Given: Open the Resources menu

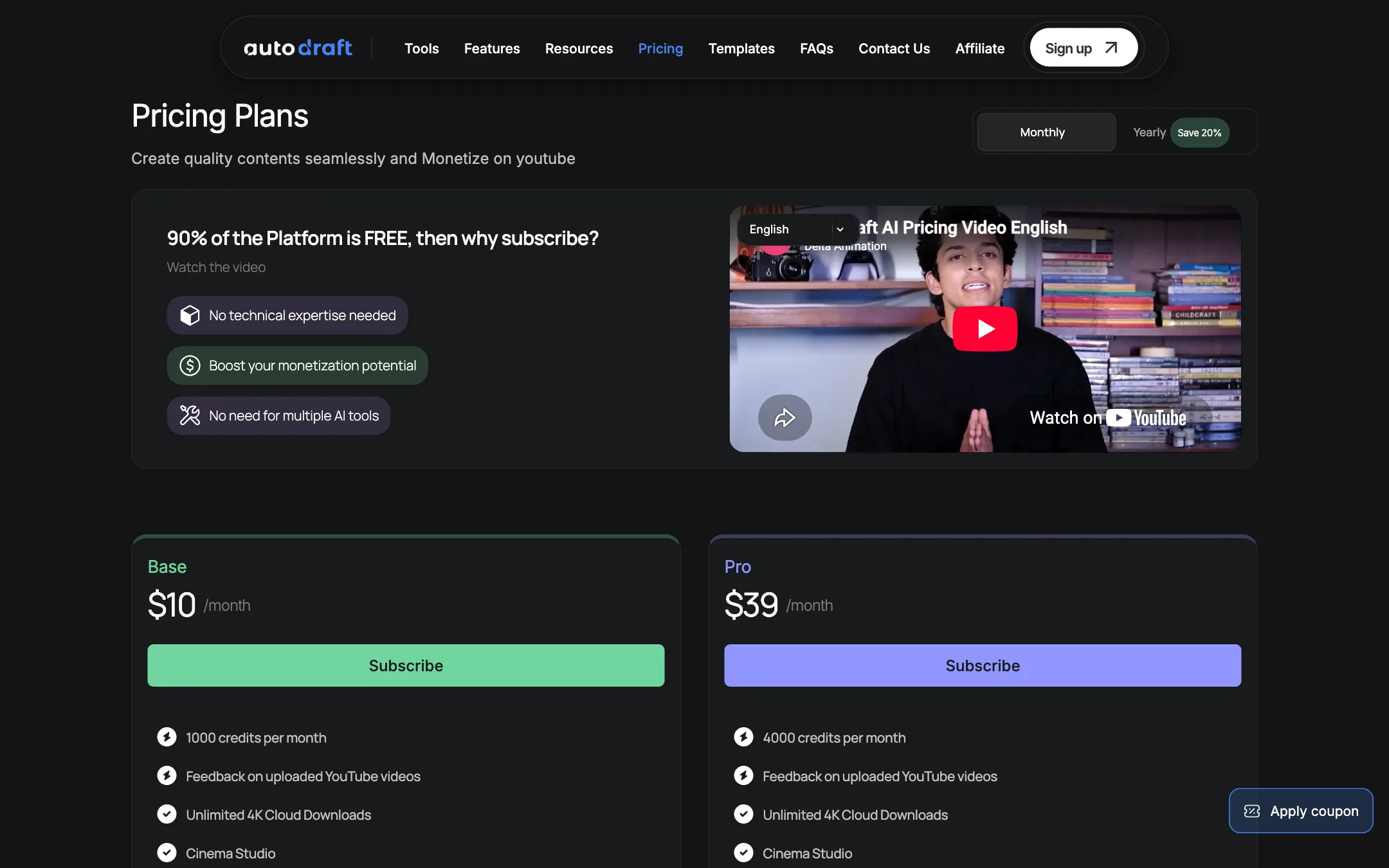Looking at the screenshot, I should click(x=579, y=48).
